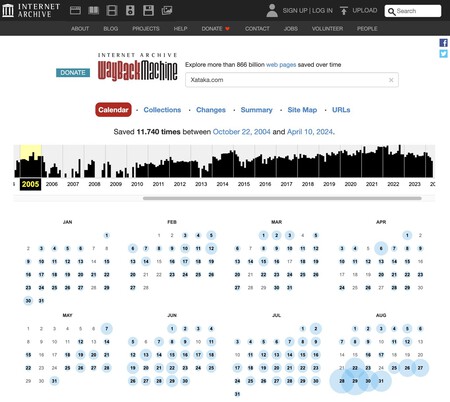Open the February 12 capture
Screen dimensions: 450x402
tap(211, 248)
